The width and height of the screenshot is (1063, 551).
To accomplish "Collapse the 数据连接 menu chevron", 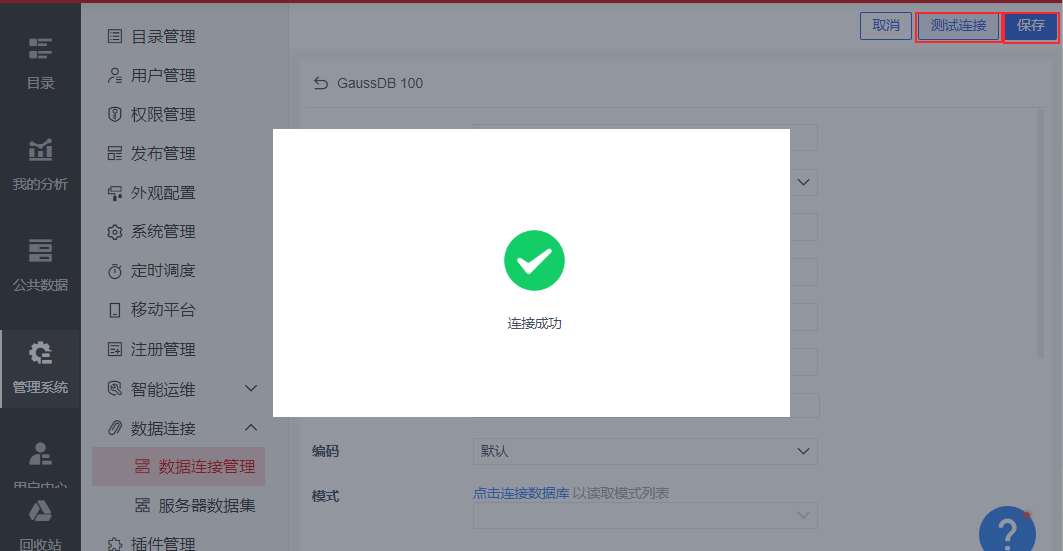I will pyautogui.click(x=251, y=428).
